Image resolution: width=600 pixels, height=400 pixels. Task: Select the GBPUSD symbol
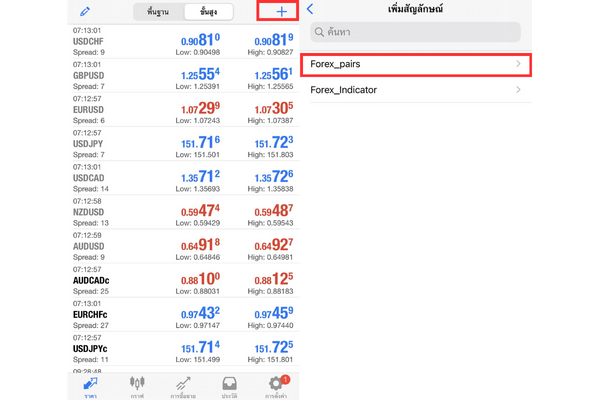click(90, 75)
